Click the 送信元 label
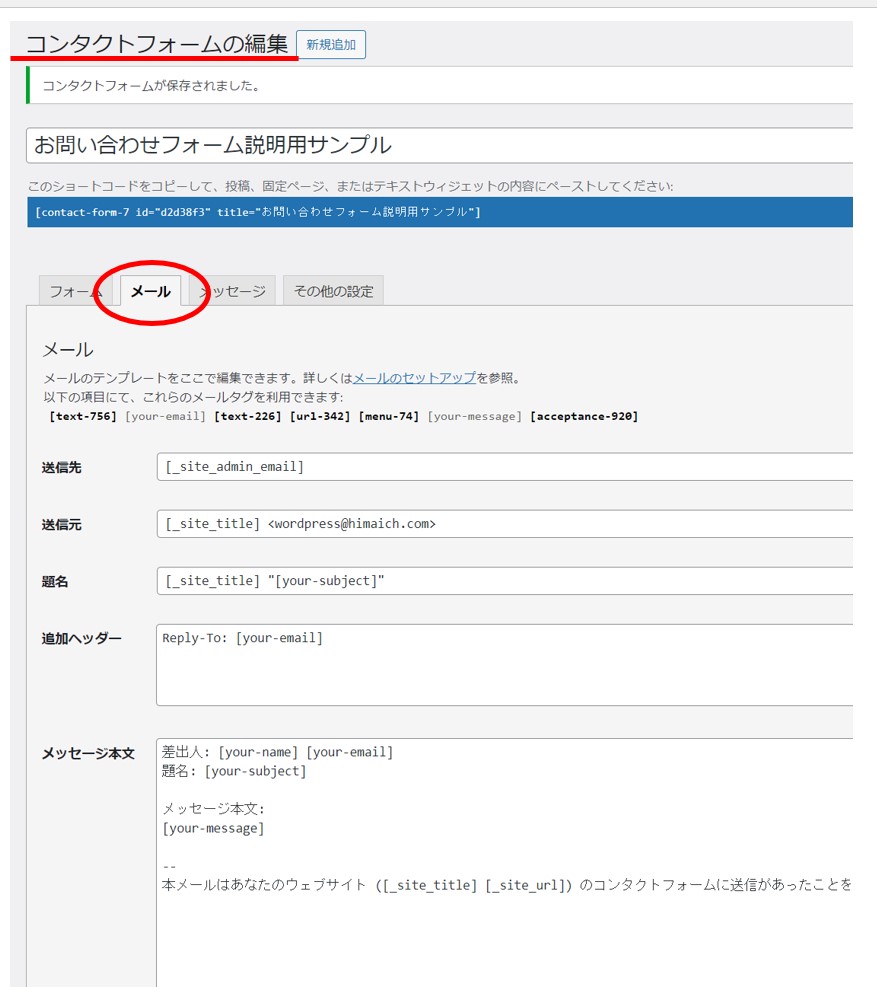The height and width of the screenshot is (987, 877). click(62, 525)
